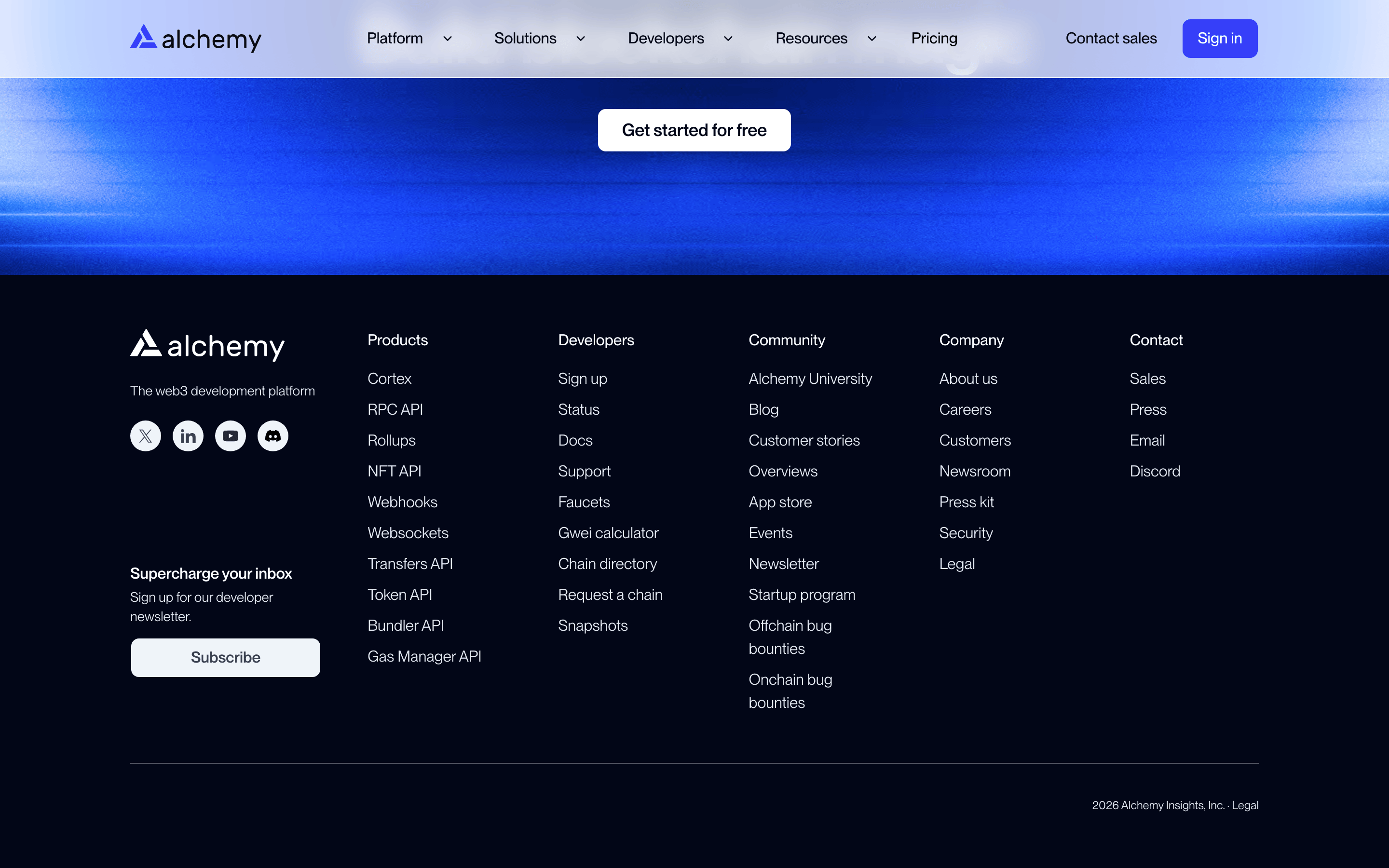Open the Security link
The width and height of the screenshot is (1389, 868).
(x=966, y=533)
